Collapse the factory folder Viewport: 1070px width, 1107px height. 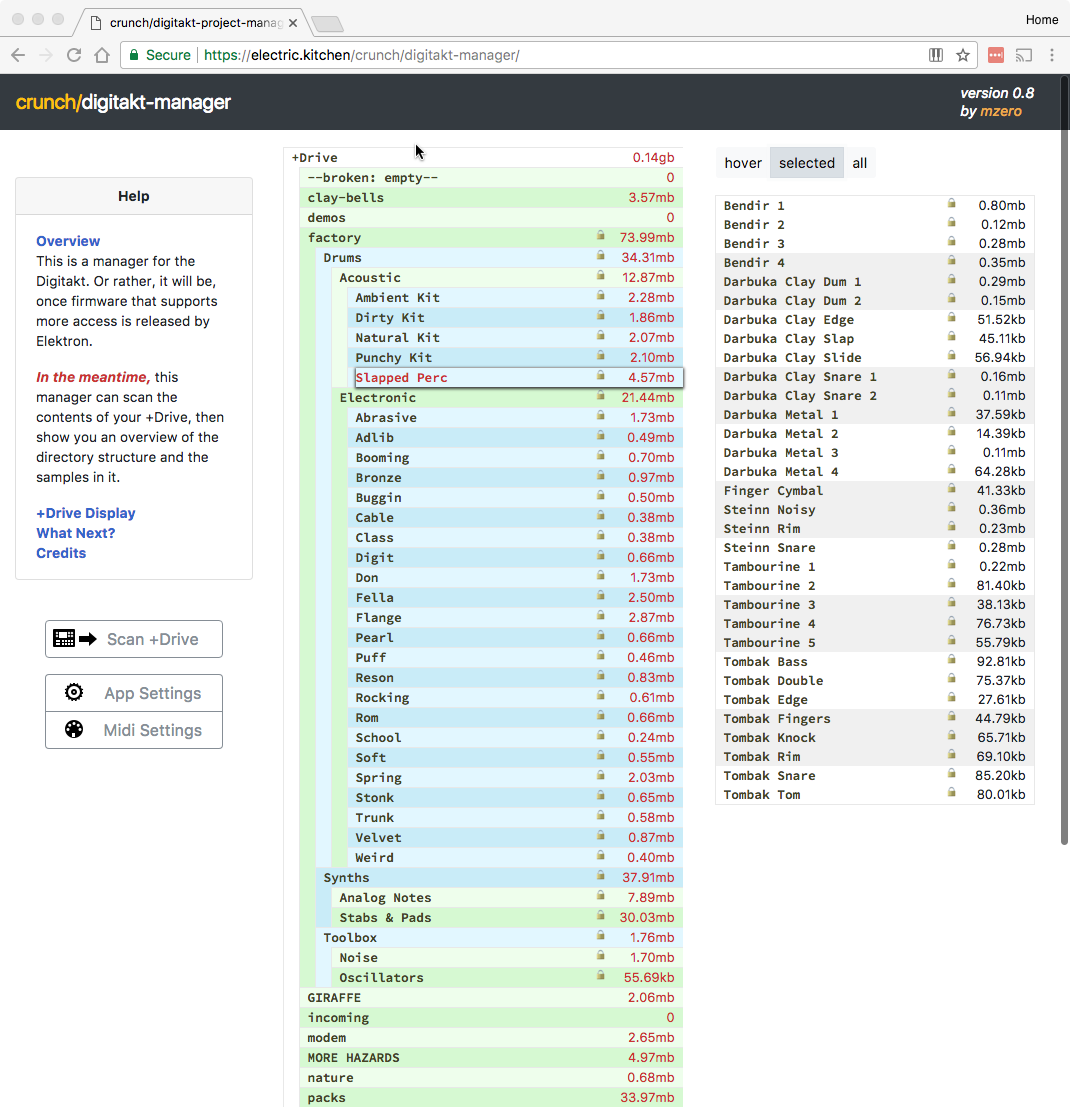tap(334, 238)
